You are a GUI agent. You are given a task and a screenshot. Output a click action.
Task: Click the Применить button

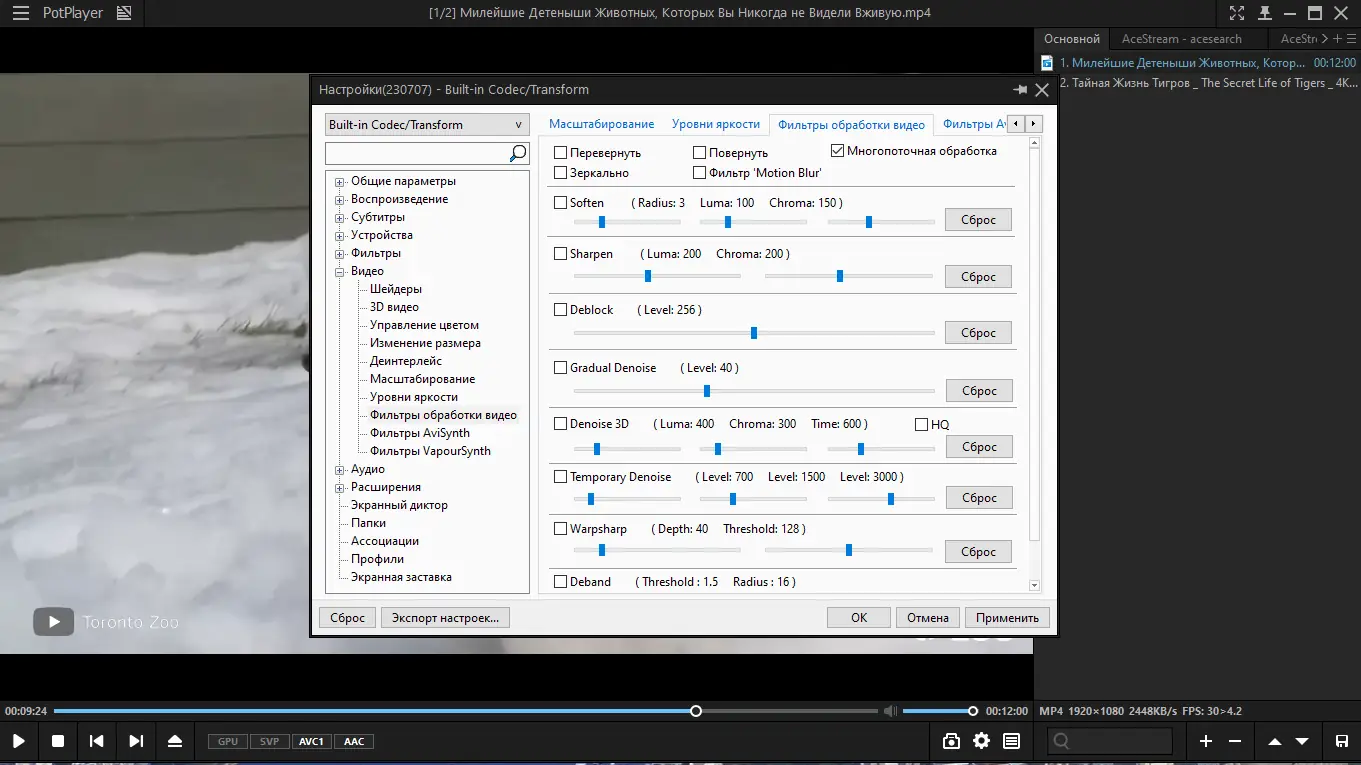click(1008, 618)
